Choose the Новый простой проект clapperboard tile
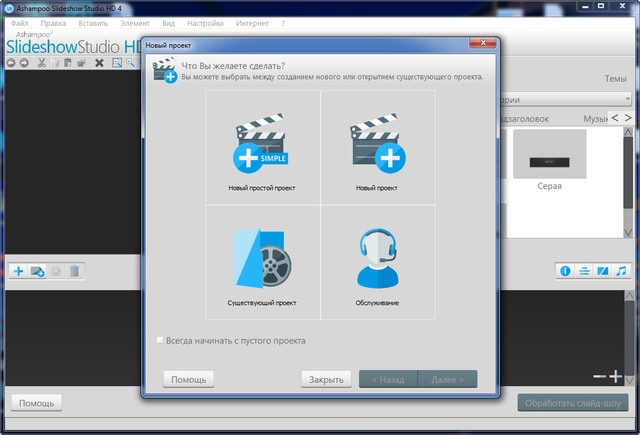The width and height of the screenshot is (640, 435). [263, 147]
